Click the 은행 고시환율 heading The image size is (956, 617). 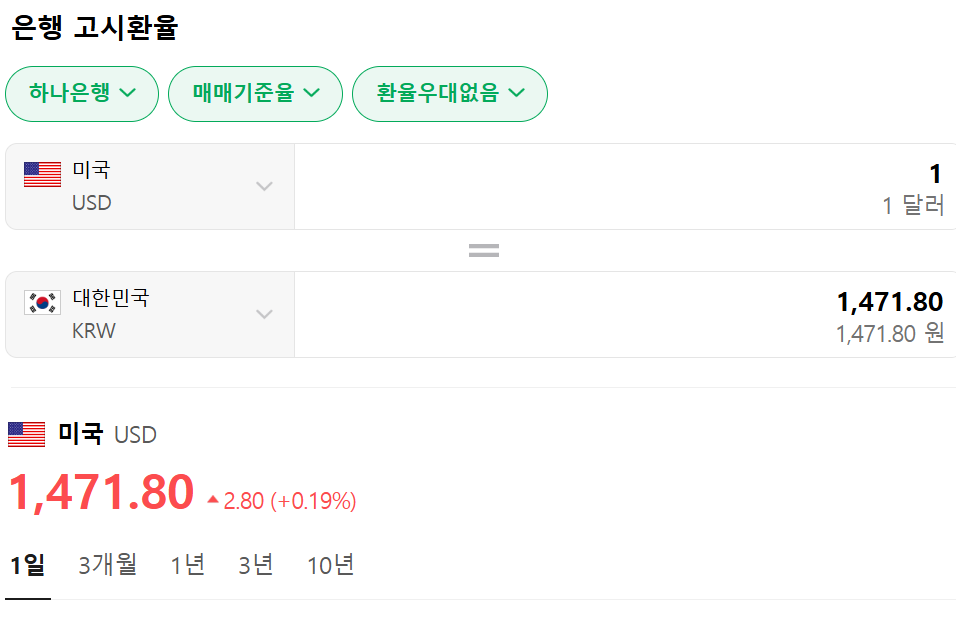(x=94, y=27)
